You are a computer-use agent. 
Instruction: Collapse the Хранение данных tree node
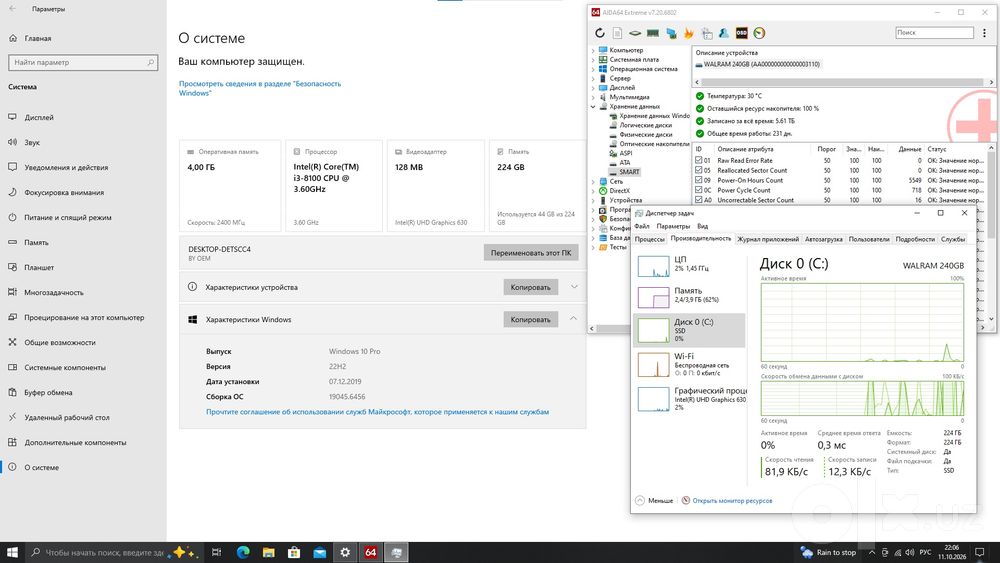tap(593, 106)
